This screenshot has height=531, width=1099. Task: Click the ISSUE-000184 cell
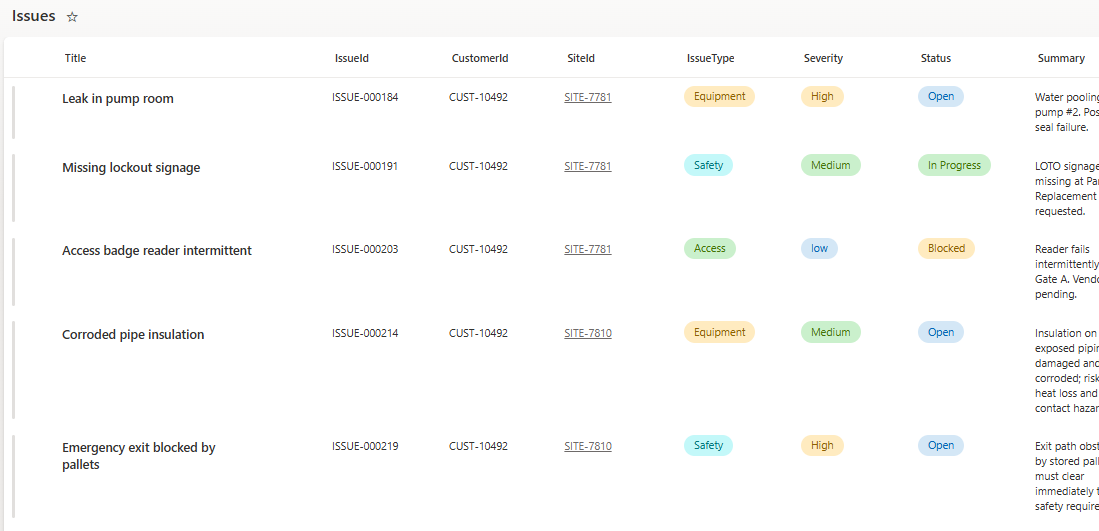pyautogui.click(x=365, y=97)
